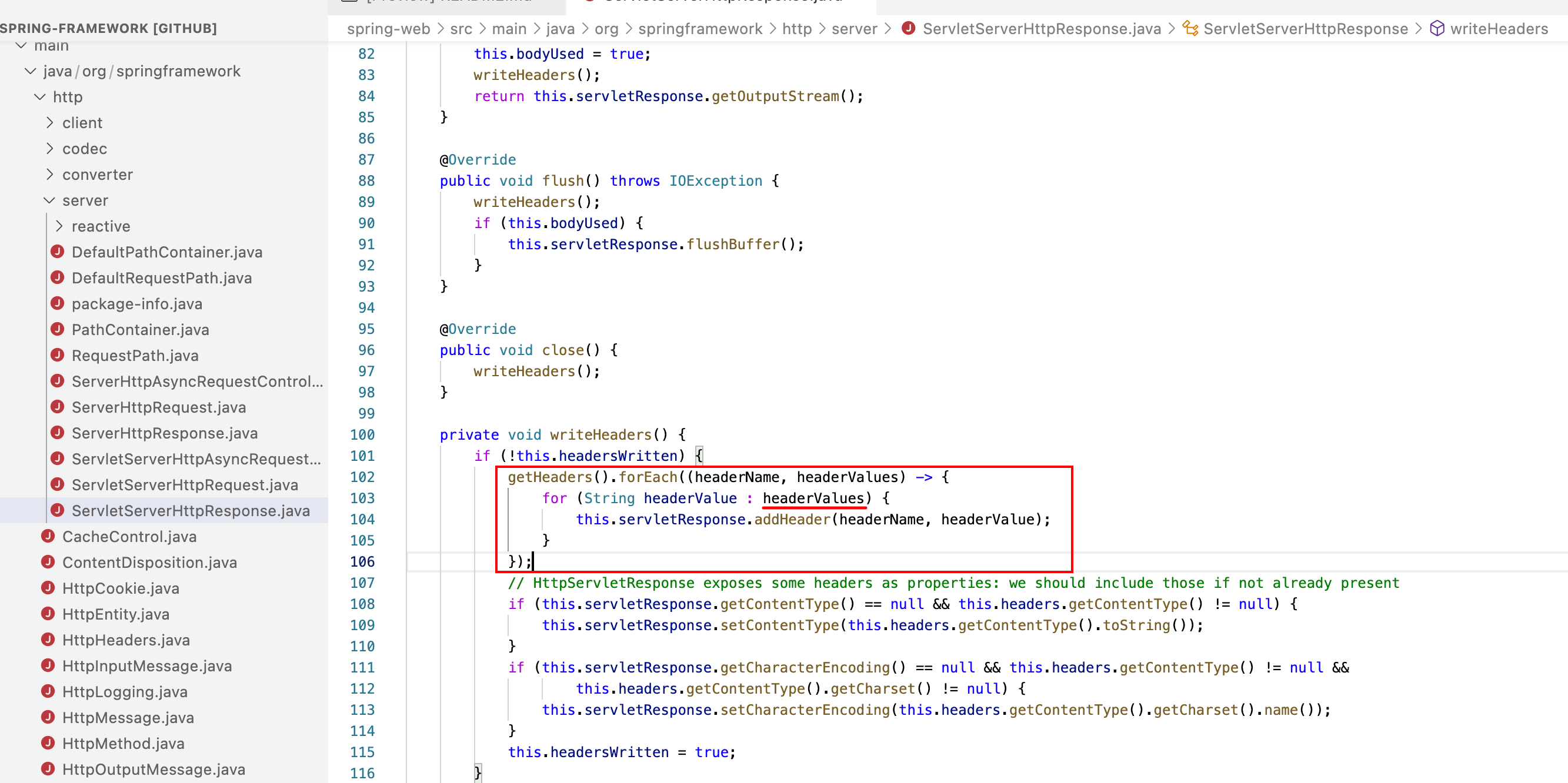Click springframework breadcrumb segment

click(x=700, y=29)
